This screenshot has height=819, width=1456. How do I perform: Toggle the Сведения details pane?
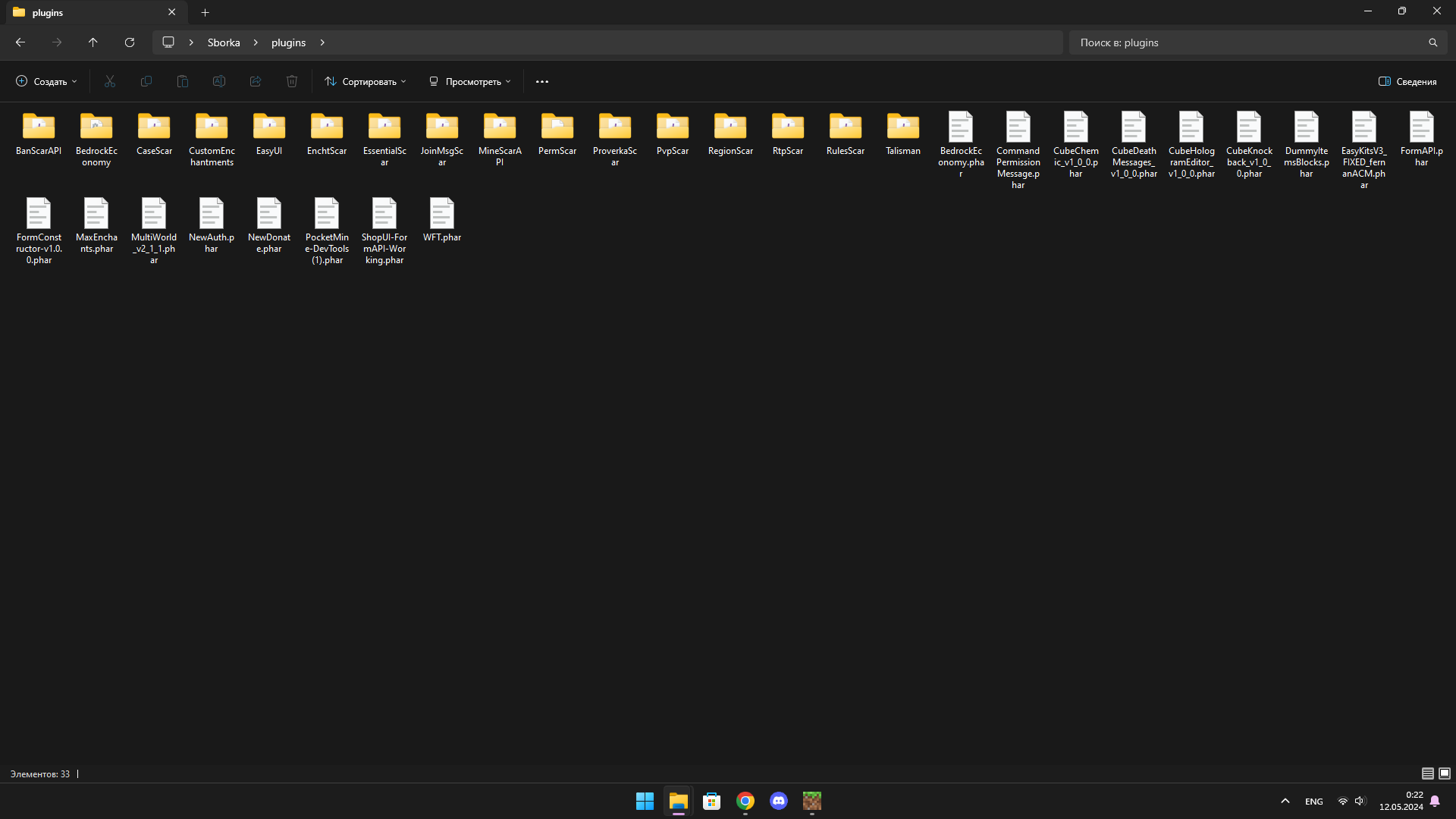(x=1407, y=81)
